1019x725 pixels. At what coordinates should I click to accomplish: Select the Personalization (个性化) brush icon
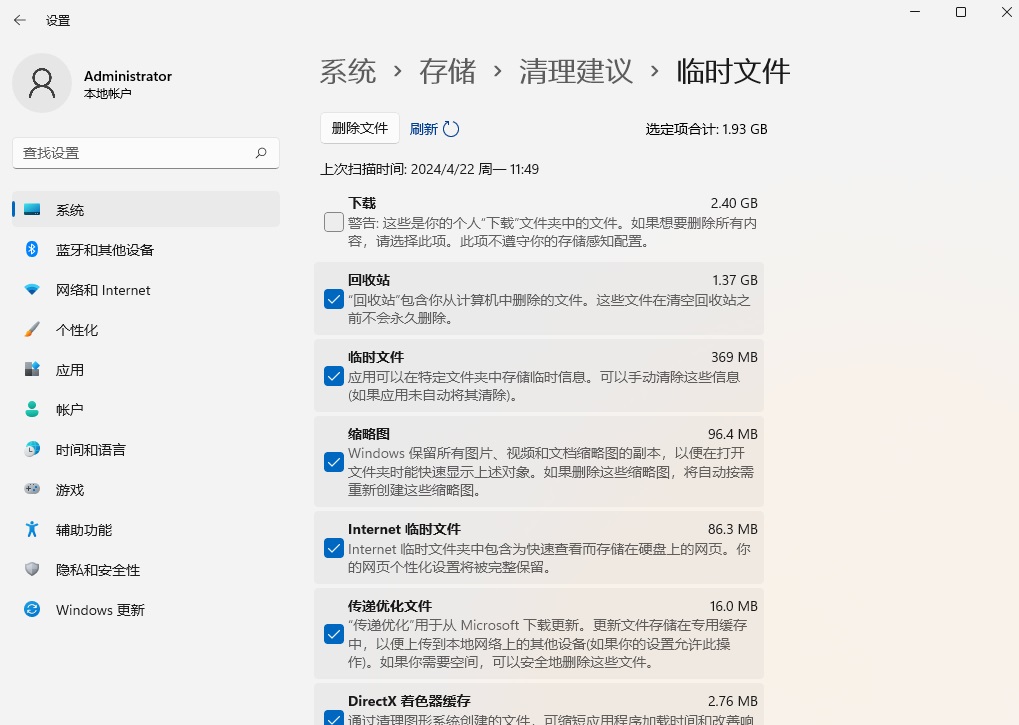coord(30,329)
